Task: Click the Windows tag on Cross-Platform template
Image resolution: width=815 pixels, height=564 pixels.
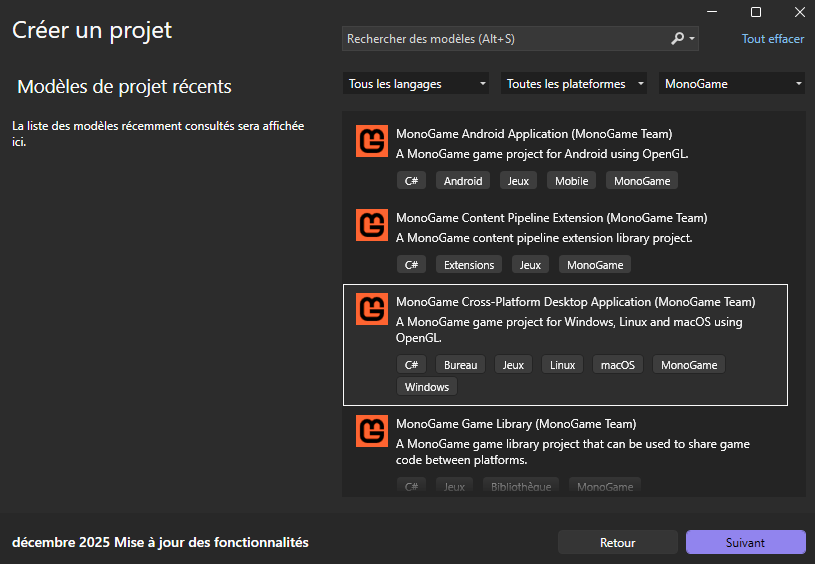Action: tap(427, 387)
